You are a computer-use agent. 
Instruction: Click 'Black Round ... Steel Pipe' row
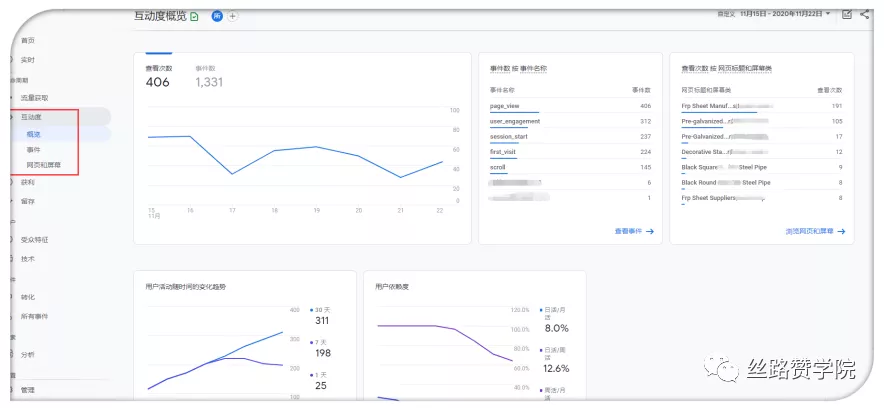point(762,183)
